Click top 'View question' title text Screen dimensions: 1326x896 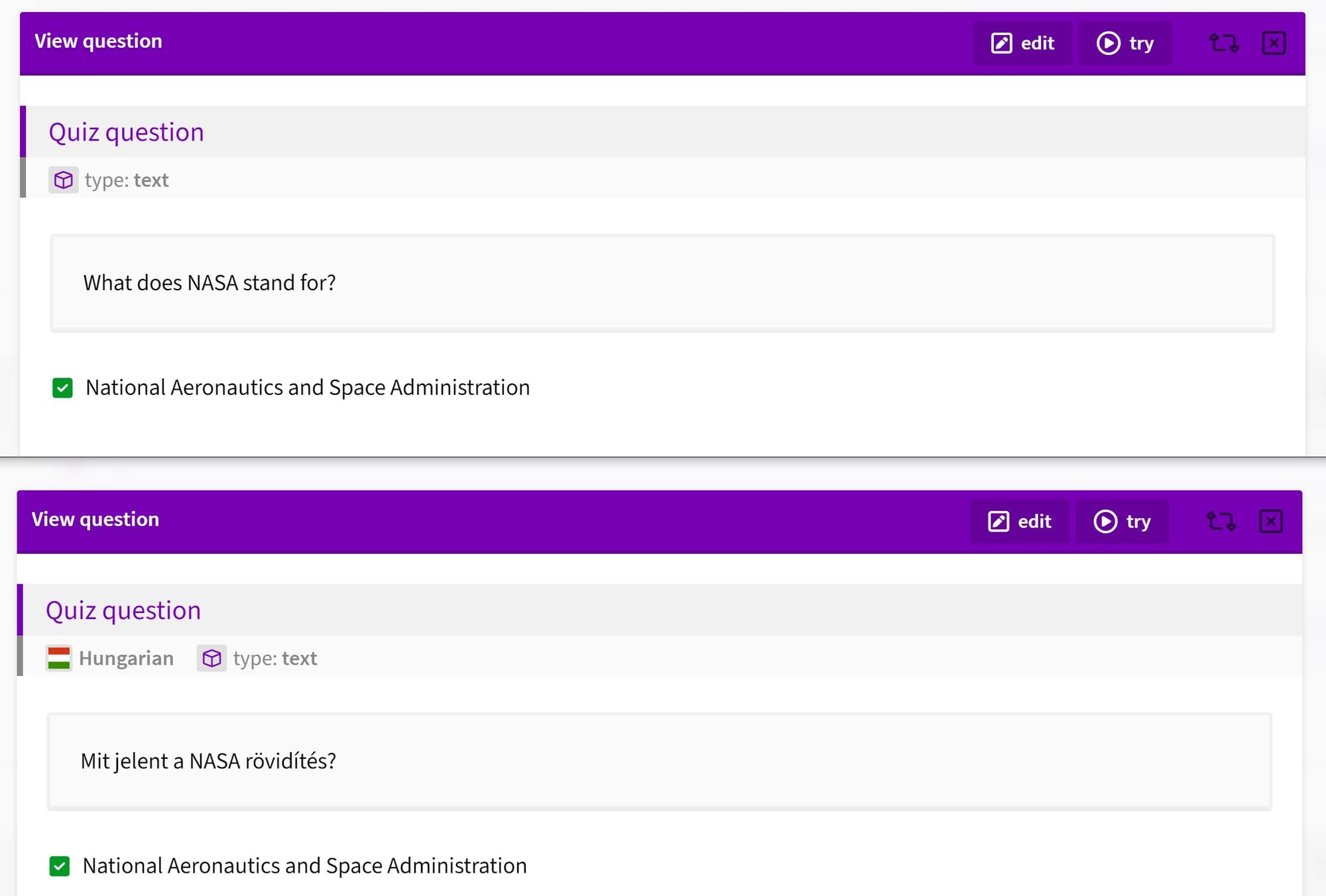[98, 41]
